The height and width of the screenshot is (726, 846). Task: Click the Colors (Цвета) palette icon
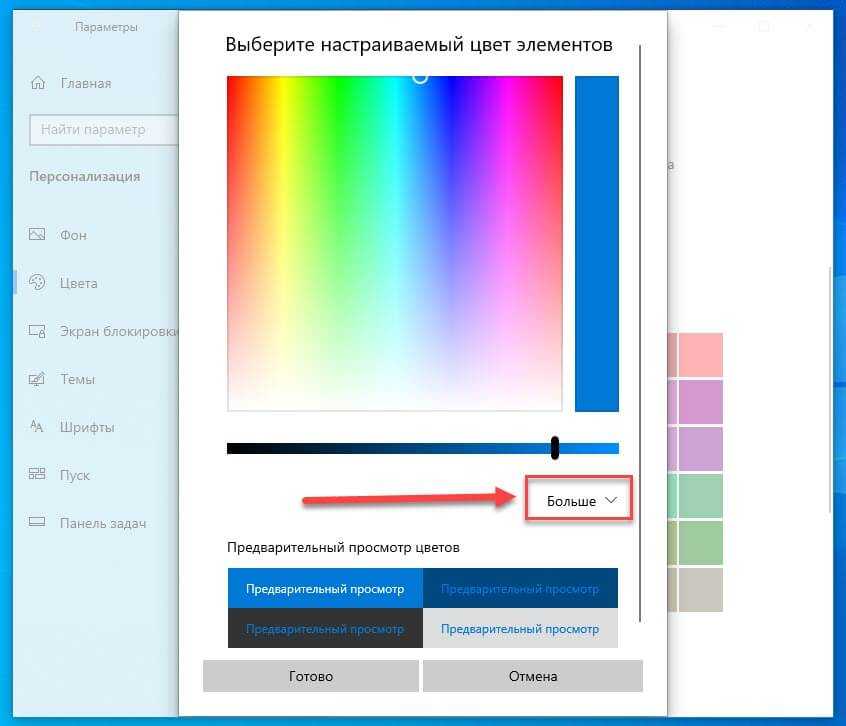[x=38, y=283]
